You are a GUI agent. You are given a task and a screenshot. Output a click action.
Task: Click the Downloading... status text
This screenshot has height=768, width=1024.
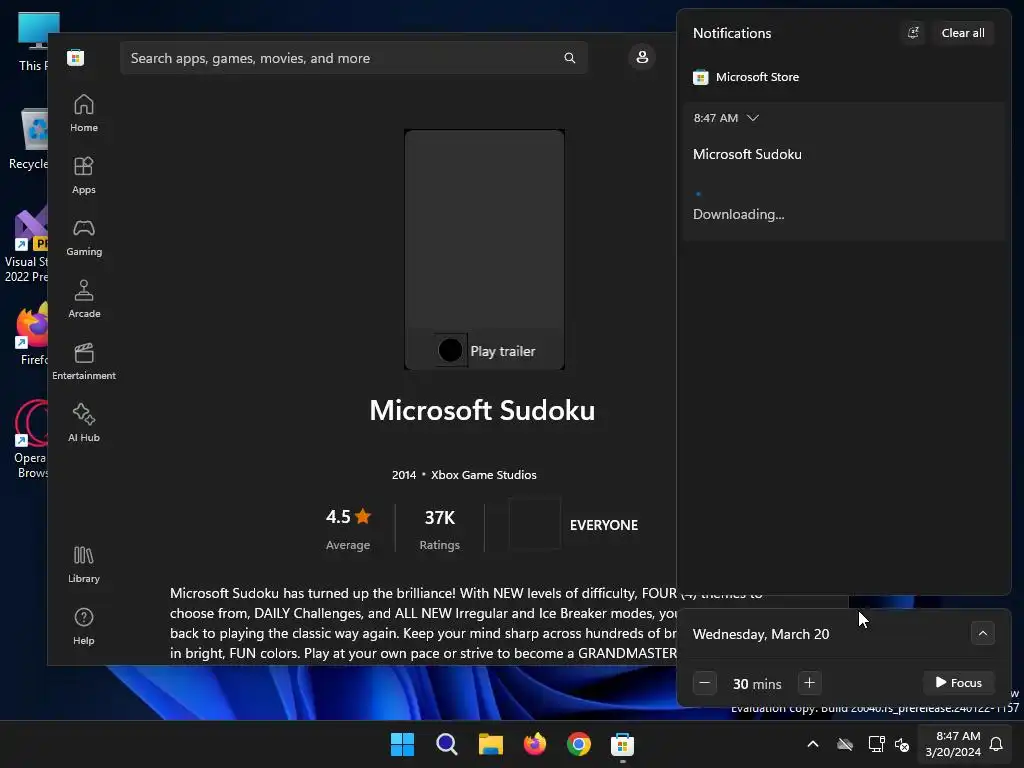pos(739,214)
